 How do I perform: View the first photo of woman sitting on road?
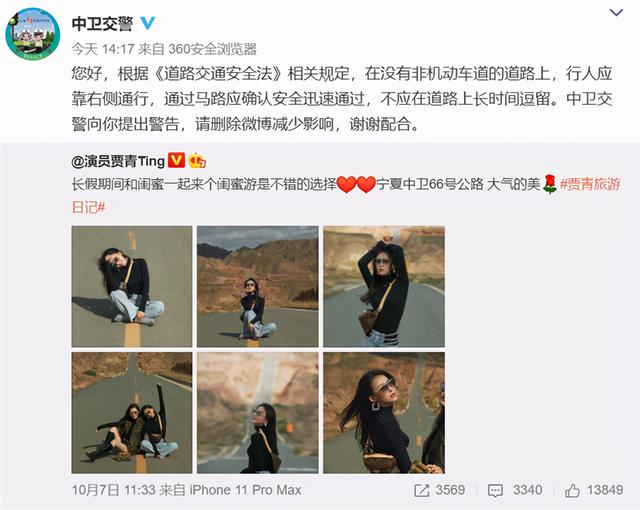click(132, 286)
